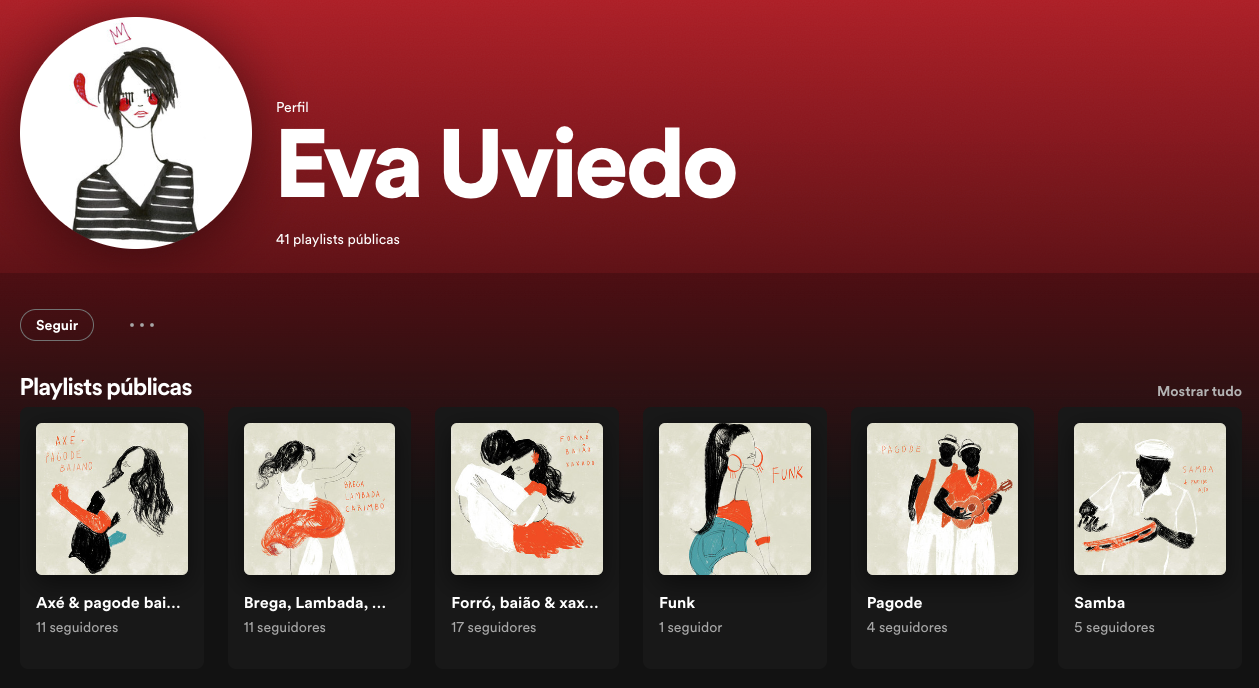Screen dimensions: 1259x688
Task: Open the Forró, baião & xaxado cover art
Action: pos(527,499)
